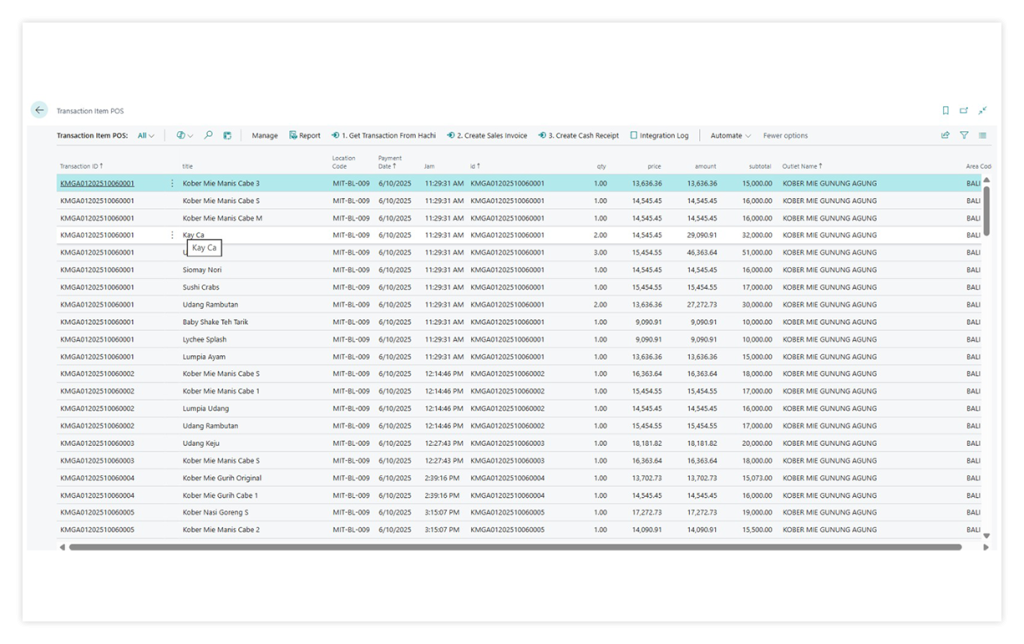Click the vertical scrollbar thumb
Viewport: 1024px width, 644px height.
tap(987, 210)
